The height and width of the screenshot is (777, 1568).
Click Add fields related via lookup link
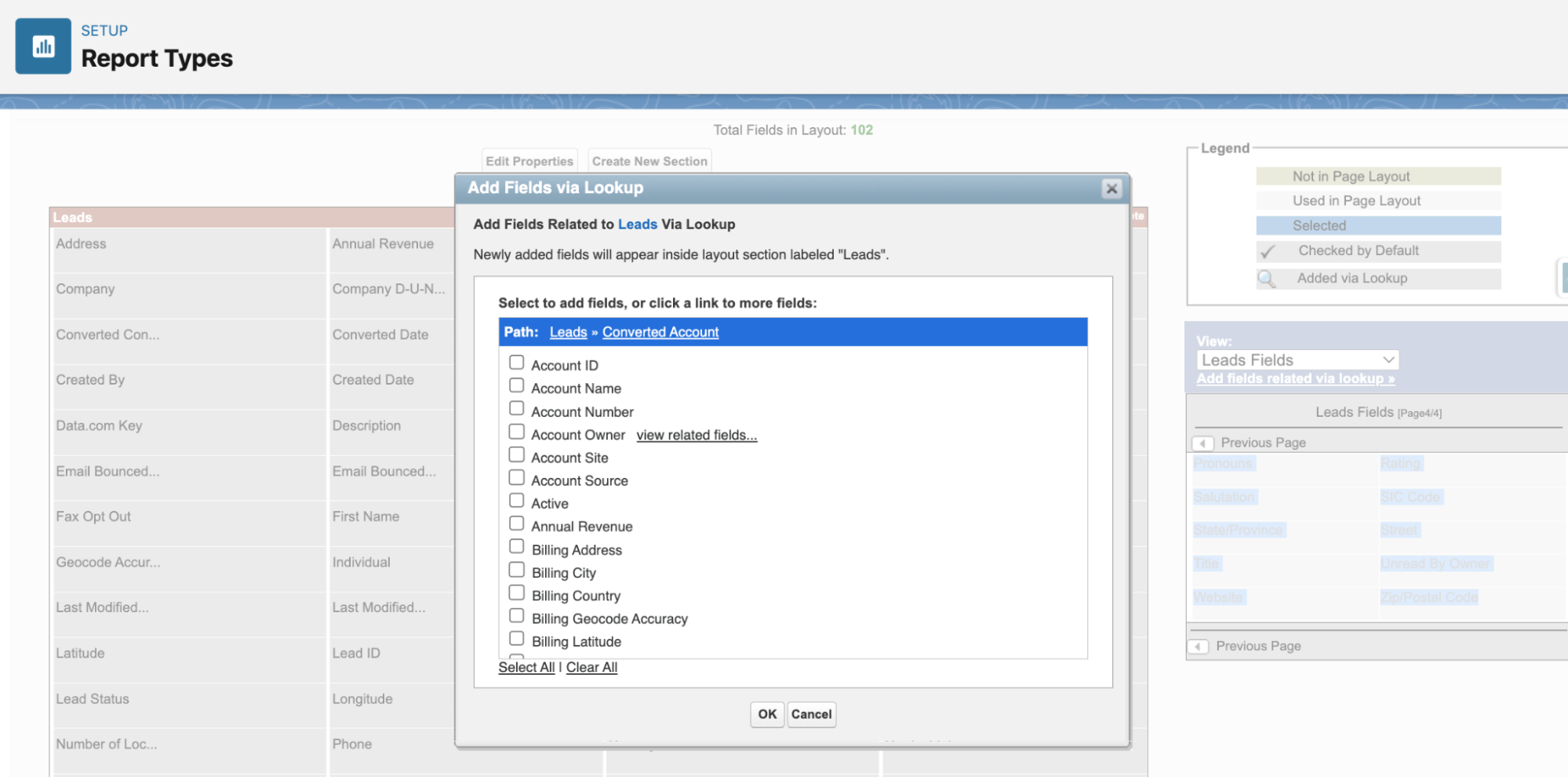click(1295, 378)
